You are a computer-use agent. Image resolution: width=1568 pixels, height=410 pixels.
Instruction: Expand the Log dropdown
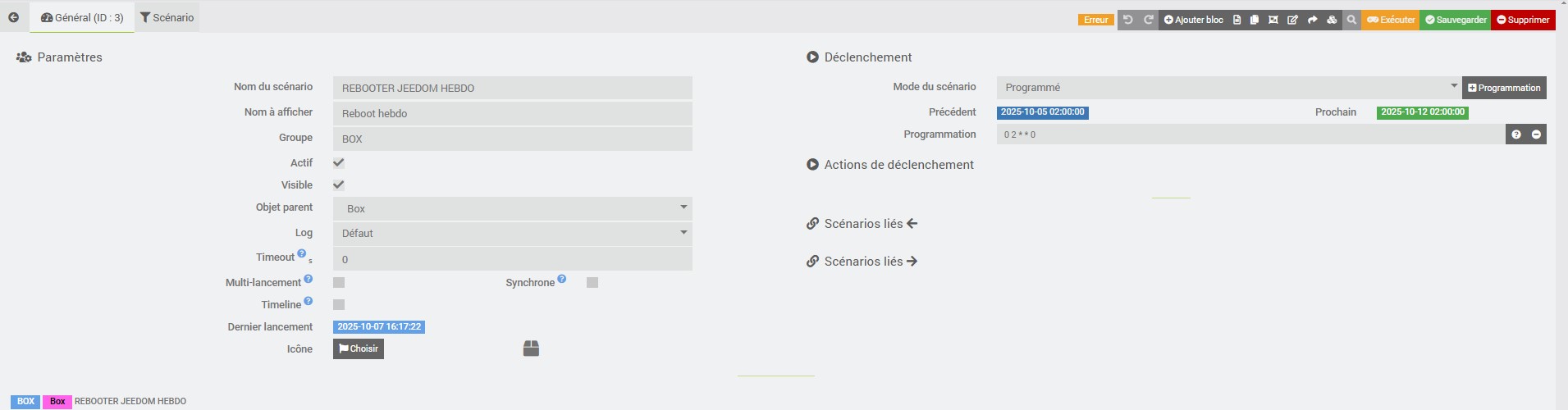coord(512,234)
